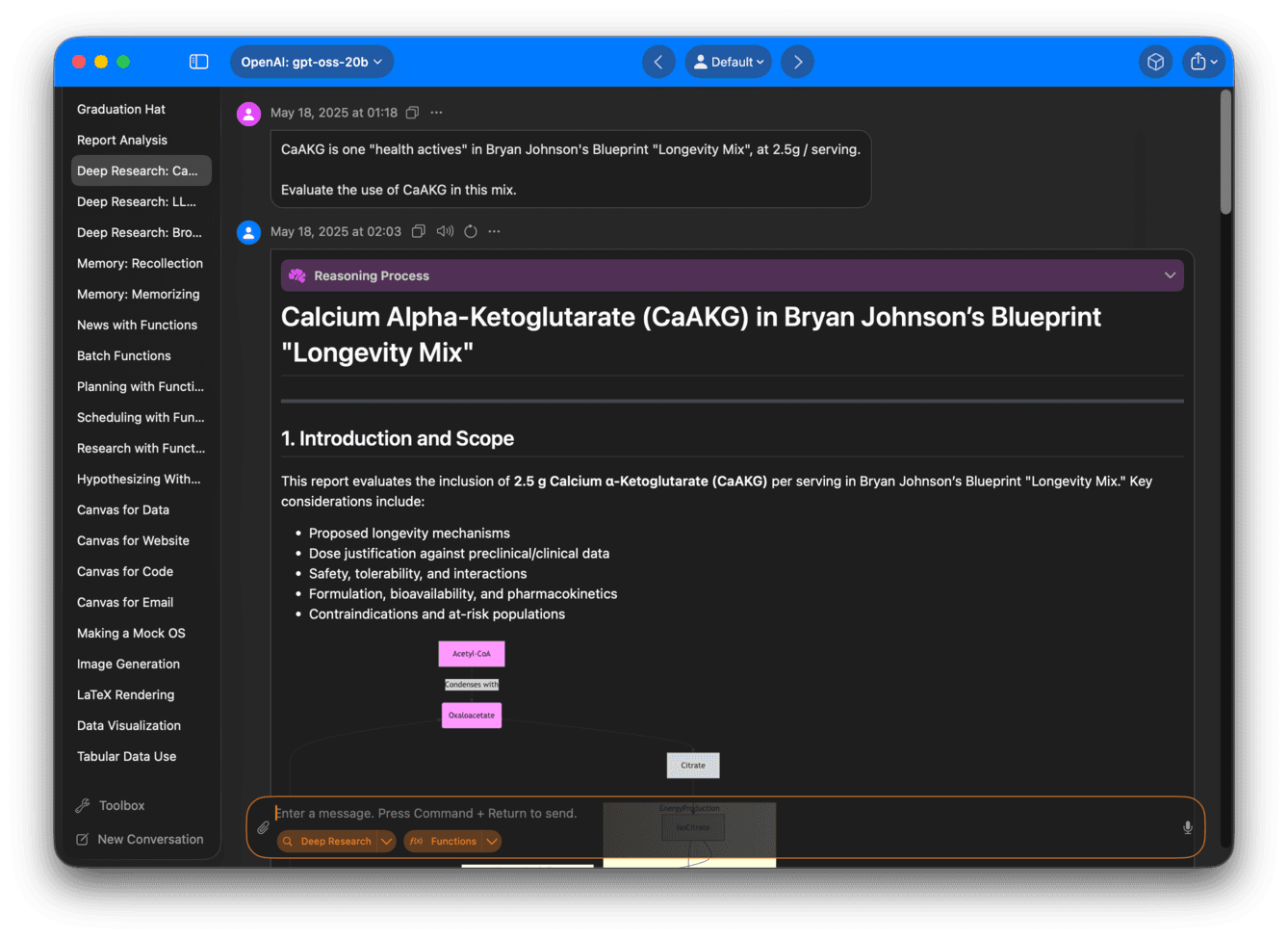Open the share menu in the top bar
This screenshot has height=939, width=1288.
click(x=1203, y=62)
